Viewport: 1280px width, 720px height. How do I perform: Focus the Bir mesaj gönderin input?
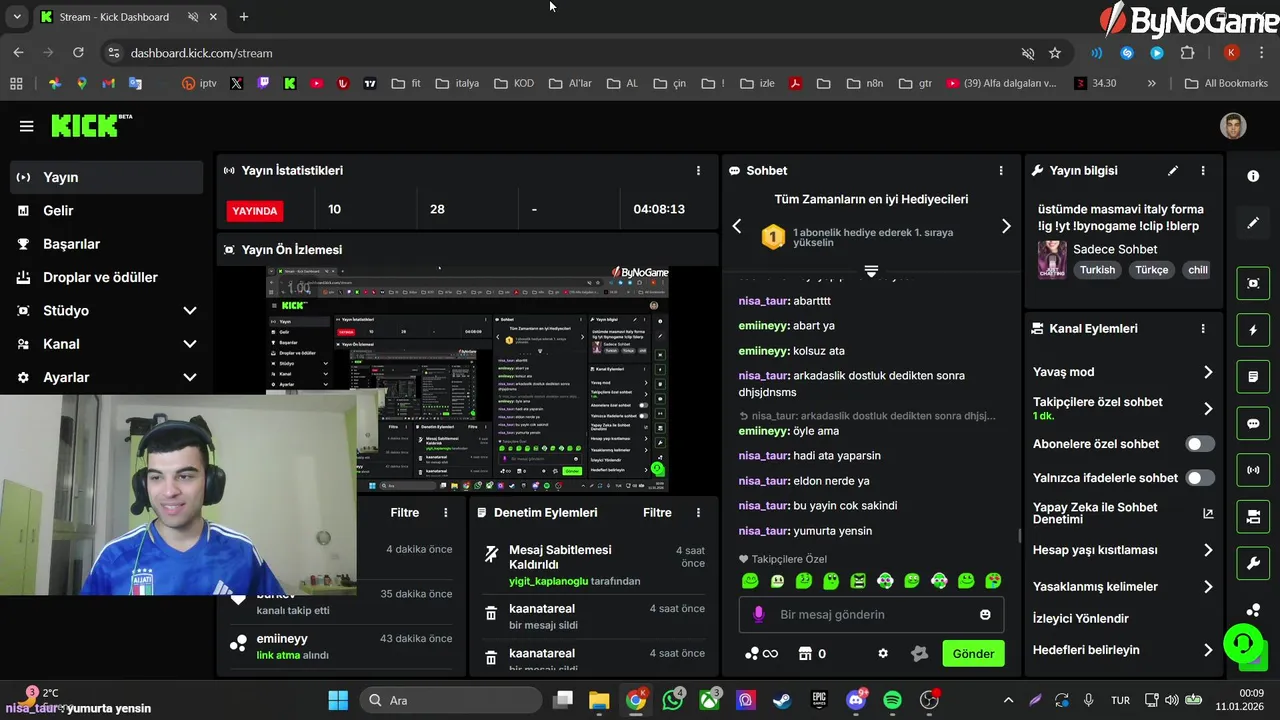pos(872,614)
